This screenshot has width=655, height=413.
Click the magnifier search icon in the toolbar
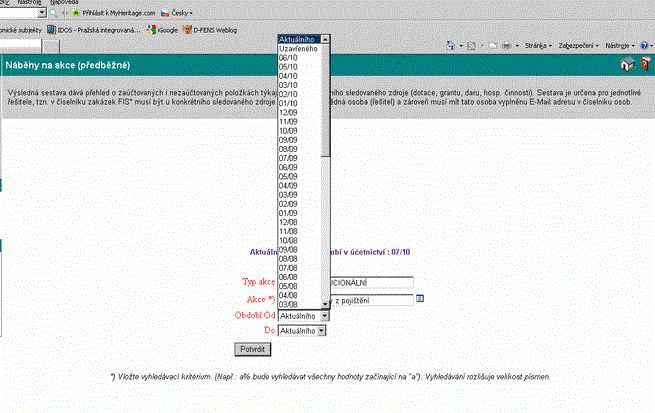(53, 13)
